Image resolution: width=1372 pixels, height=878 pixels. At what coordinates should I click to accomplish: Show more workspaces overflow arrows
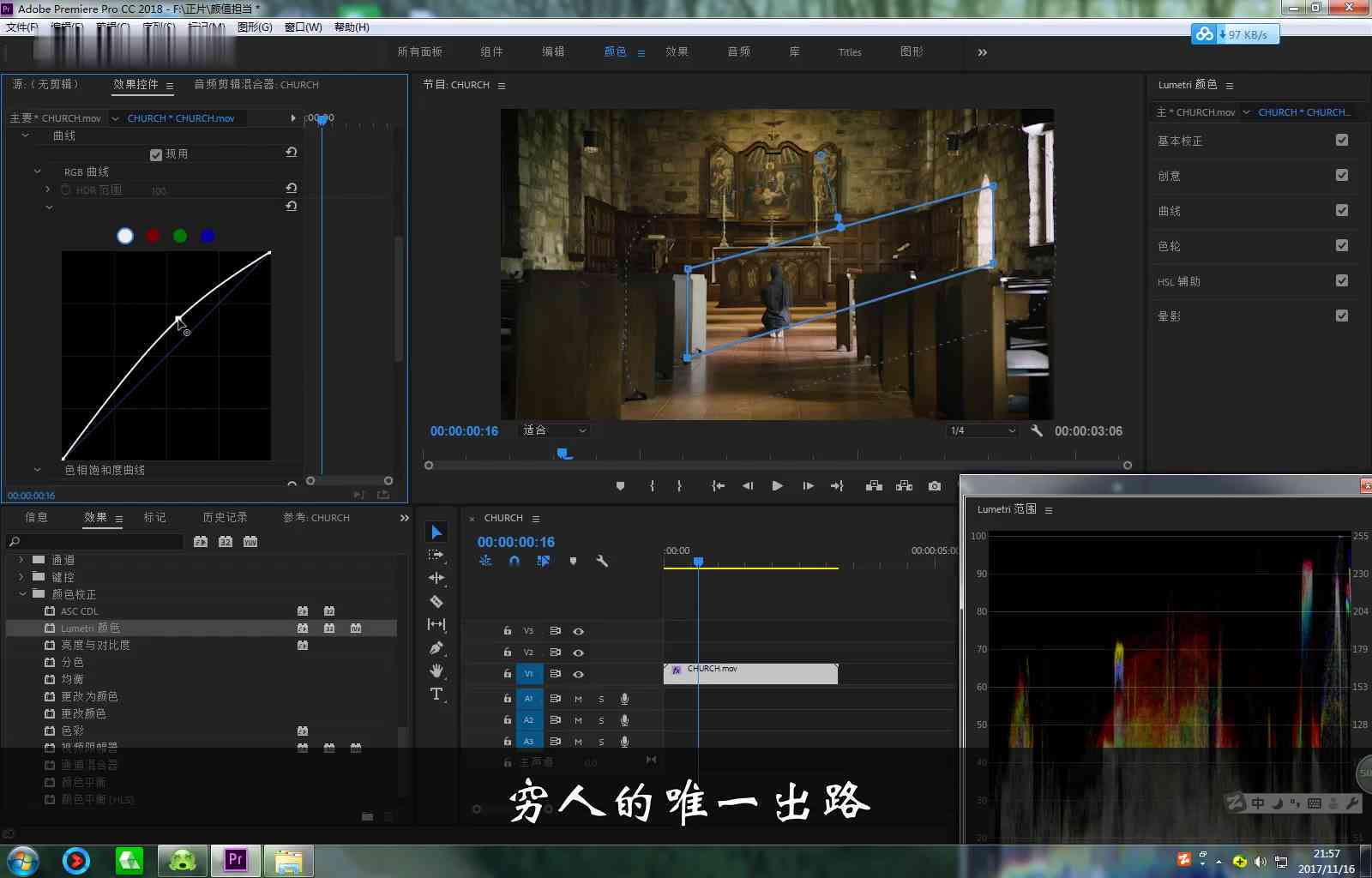click(983, 52)
